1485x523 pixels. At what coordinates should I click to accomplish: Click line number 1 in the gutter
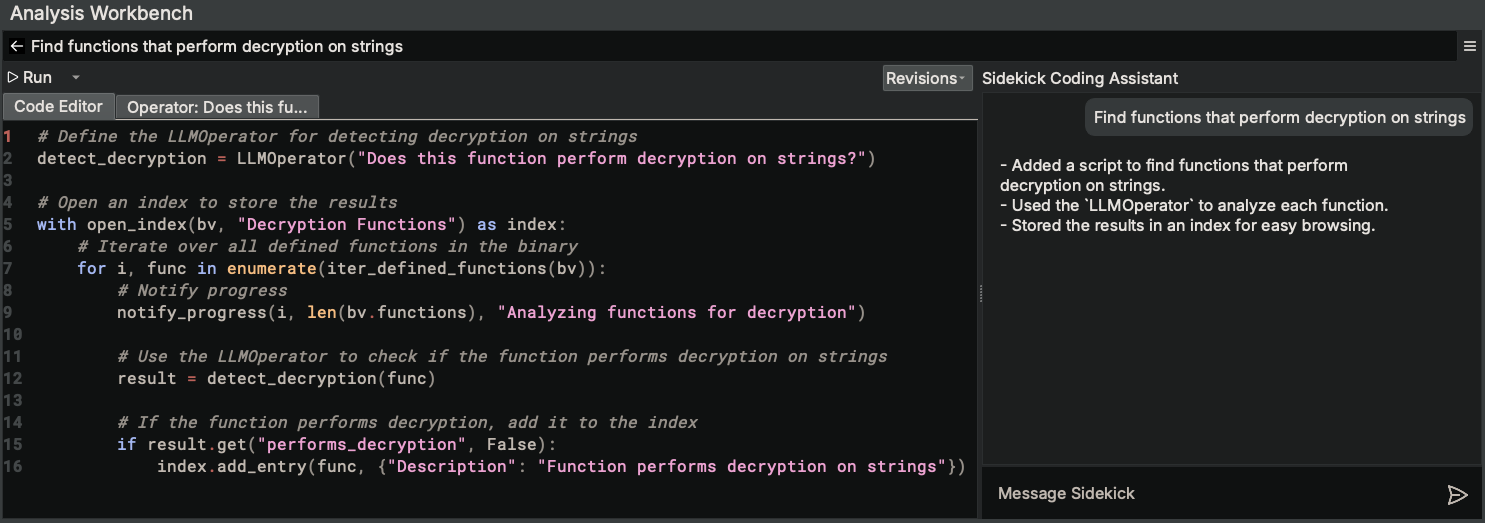click(8, 136)
